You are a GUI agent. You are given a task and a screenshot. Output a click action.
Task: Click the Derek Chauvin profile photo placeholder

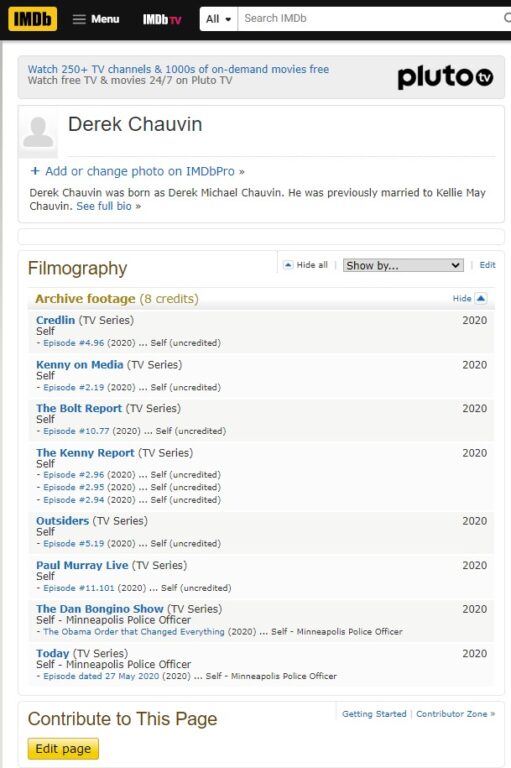pos(38,132)
